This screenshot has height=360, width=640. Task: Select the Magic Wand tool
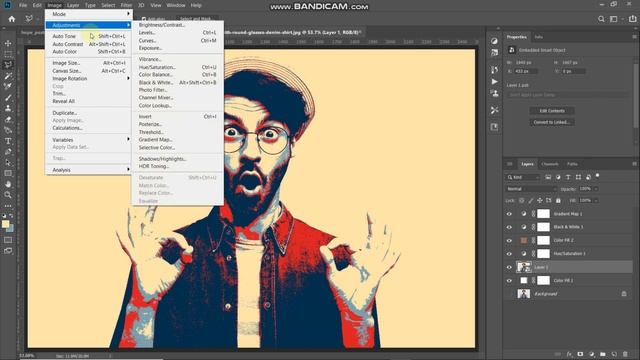click(8, 76)
